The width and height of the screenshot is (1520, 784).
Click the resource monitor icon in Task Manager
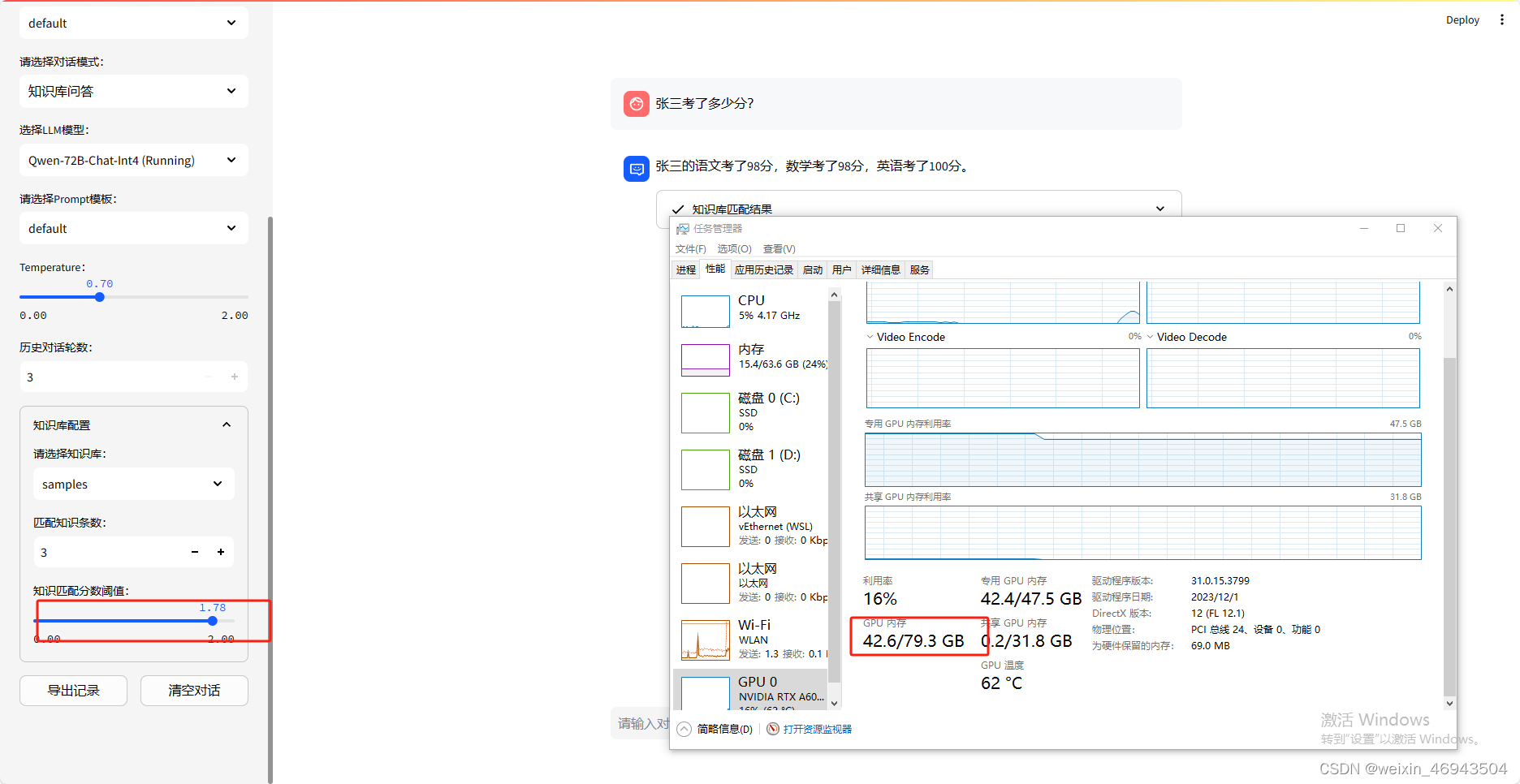(x=773, y=729)
